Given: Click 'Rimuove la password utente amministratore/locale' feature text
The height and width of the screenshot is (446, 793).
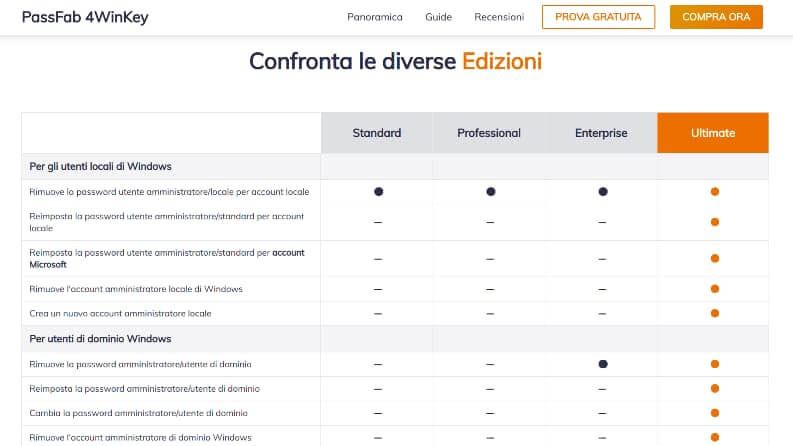Looking at the screenshot, I should [x=169, y=192].
